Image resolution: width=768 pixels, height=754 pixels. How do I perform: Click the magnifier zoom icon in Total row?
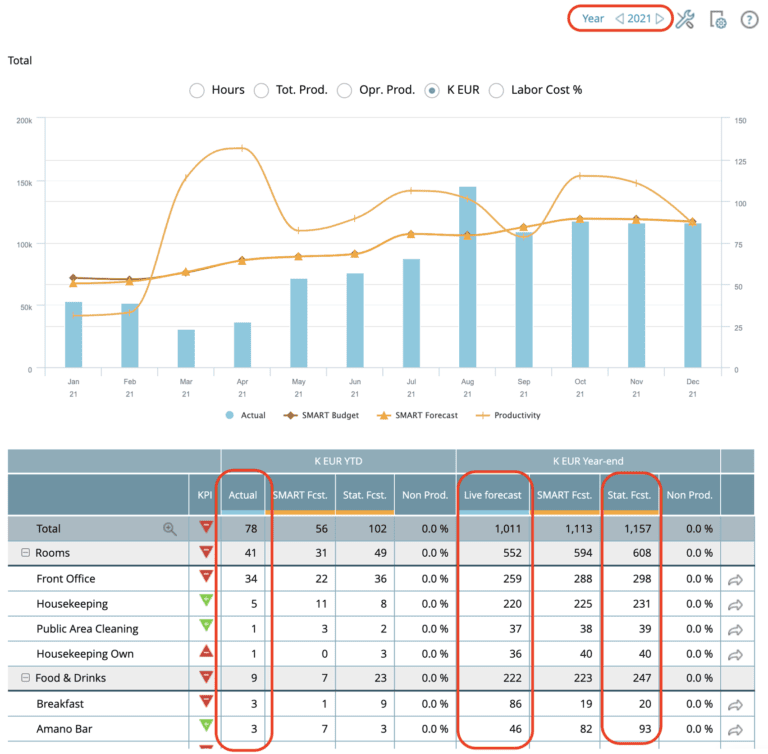pyautogui.click(x=170, y=529)
